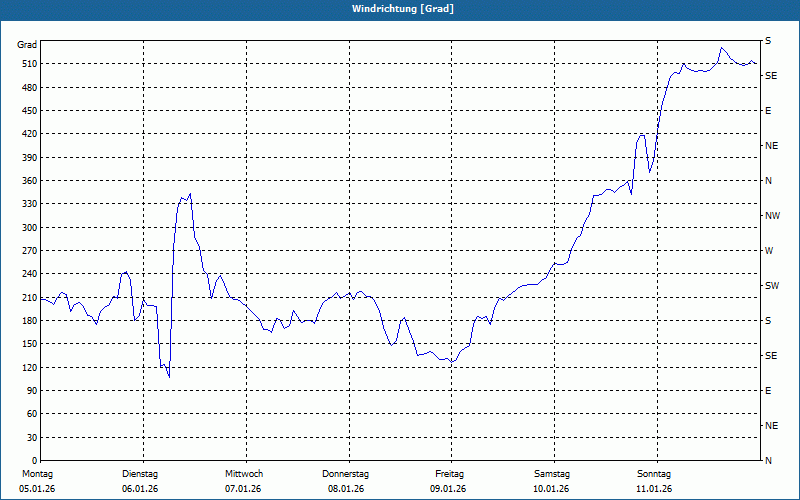Viewport: 800px width, 500px height.
Task: Click the "300" degree axis value
Action: (29, 228)
